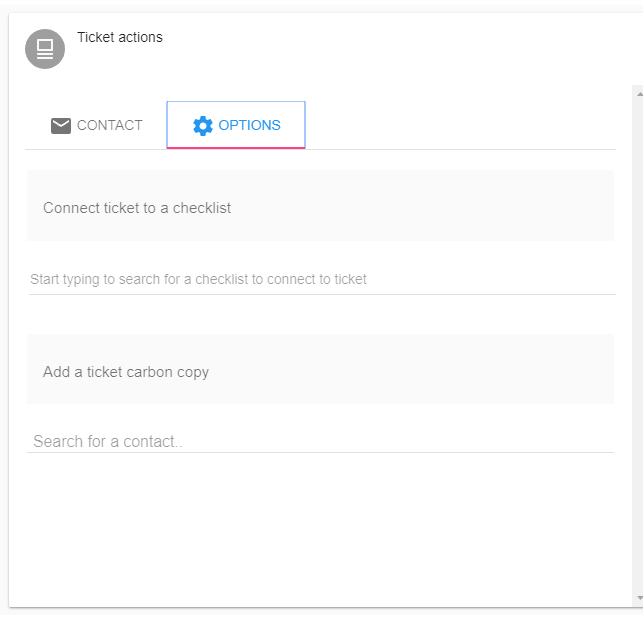Image resolution: width=643 pixels, height=617 pixels.
Task: Click the 'Connect ticket to a checklist' header
Action: [137, 208]
